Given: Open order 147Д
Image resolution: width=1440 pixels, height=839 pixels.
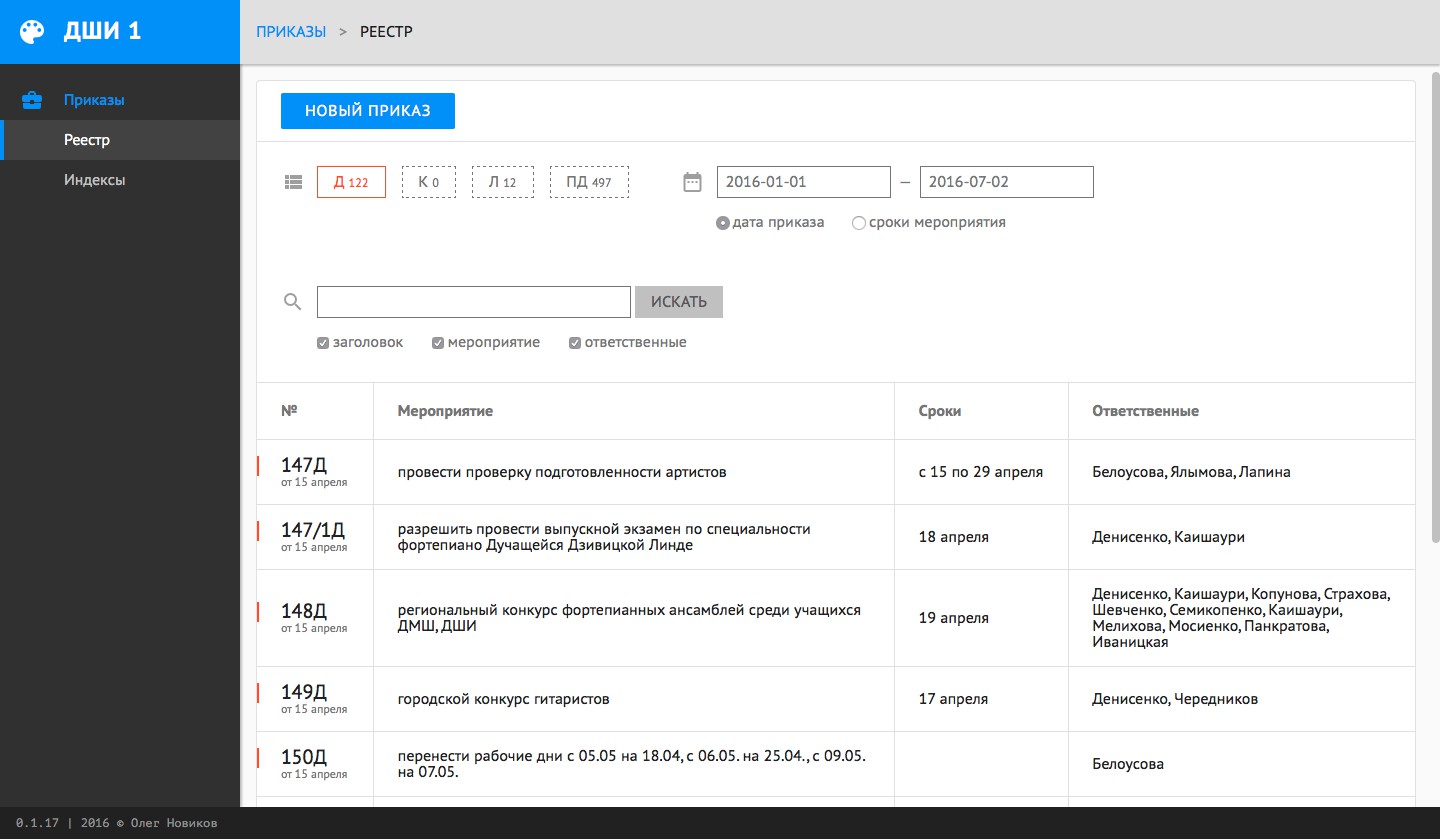Looking at the screenshot, I should pyautogui.click(x=304, y=465).
